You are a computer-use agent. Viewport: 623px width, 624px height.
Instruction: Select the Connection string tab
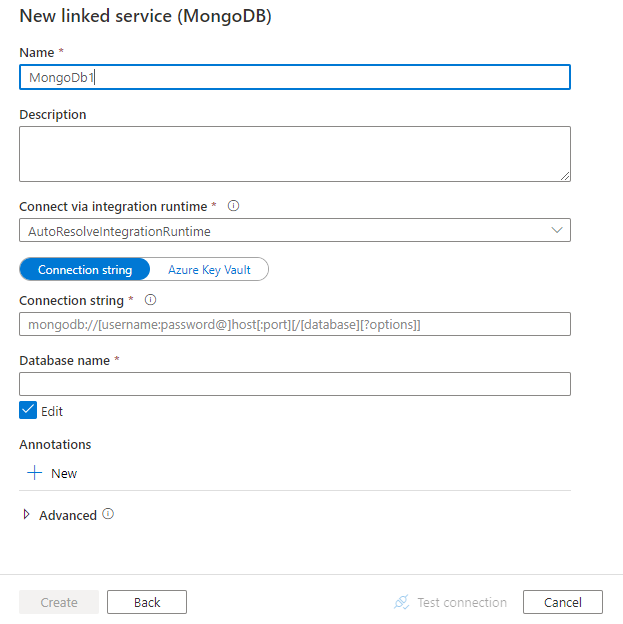[84, 270]
